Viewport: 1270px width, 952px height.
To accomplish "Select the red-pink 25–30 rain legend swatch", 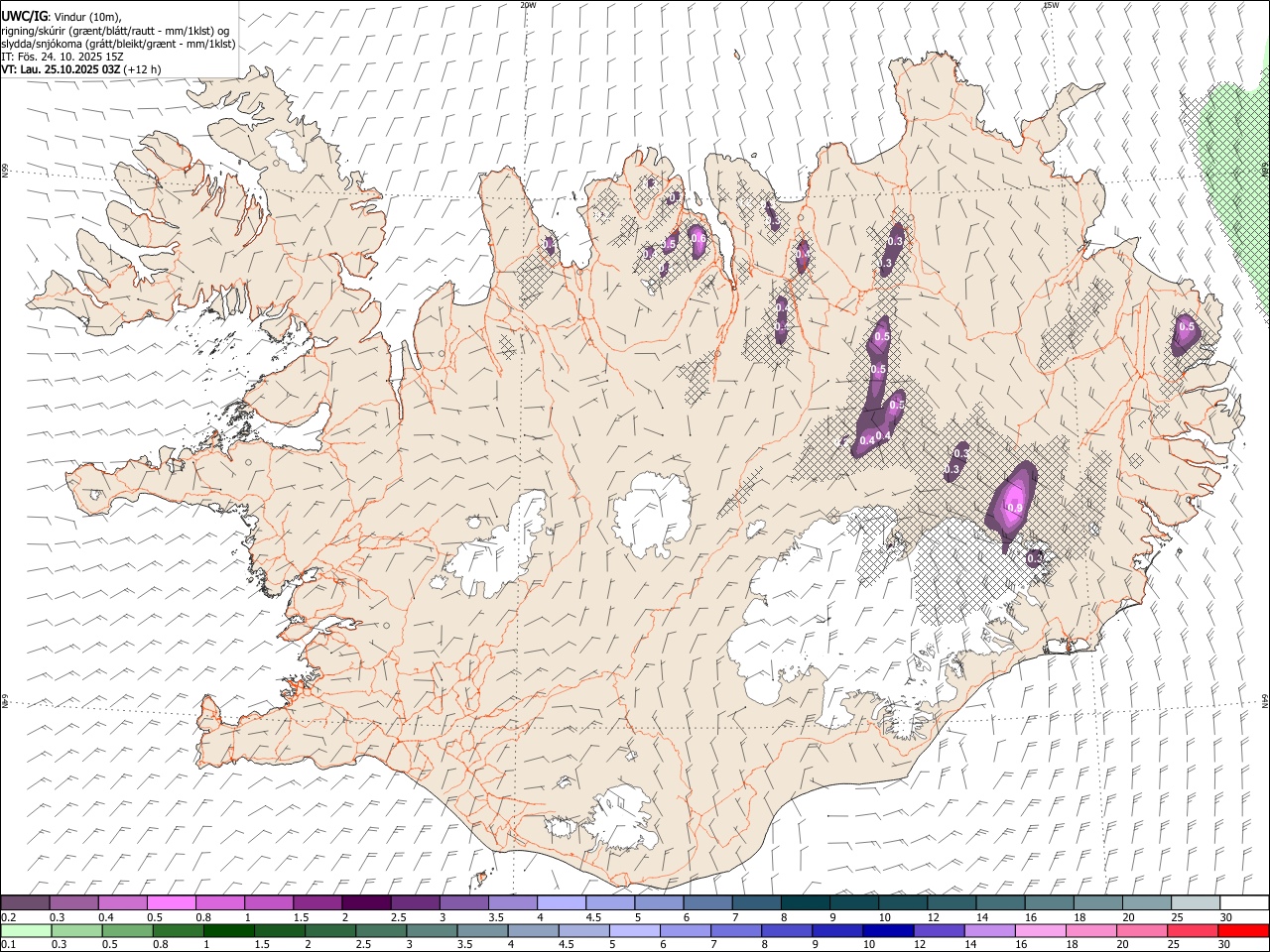I will click(1193, 931).
